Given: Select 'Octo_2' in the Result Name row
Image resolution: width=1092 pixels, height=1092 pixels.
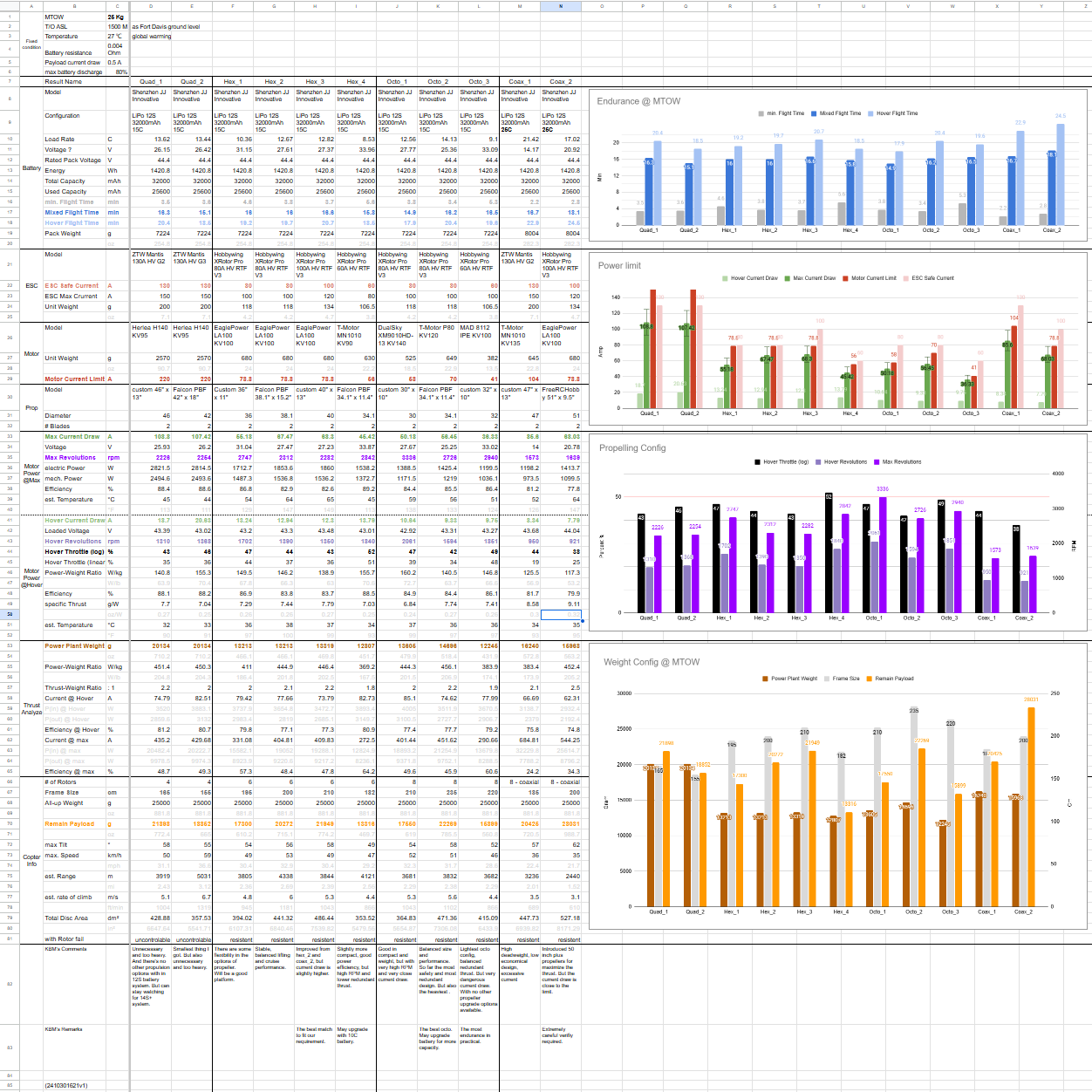Looking at the screenshot, I should coord(438,81).
